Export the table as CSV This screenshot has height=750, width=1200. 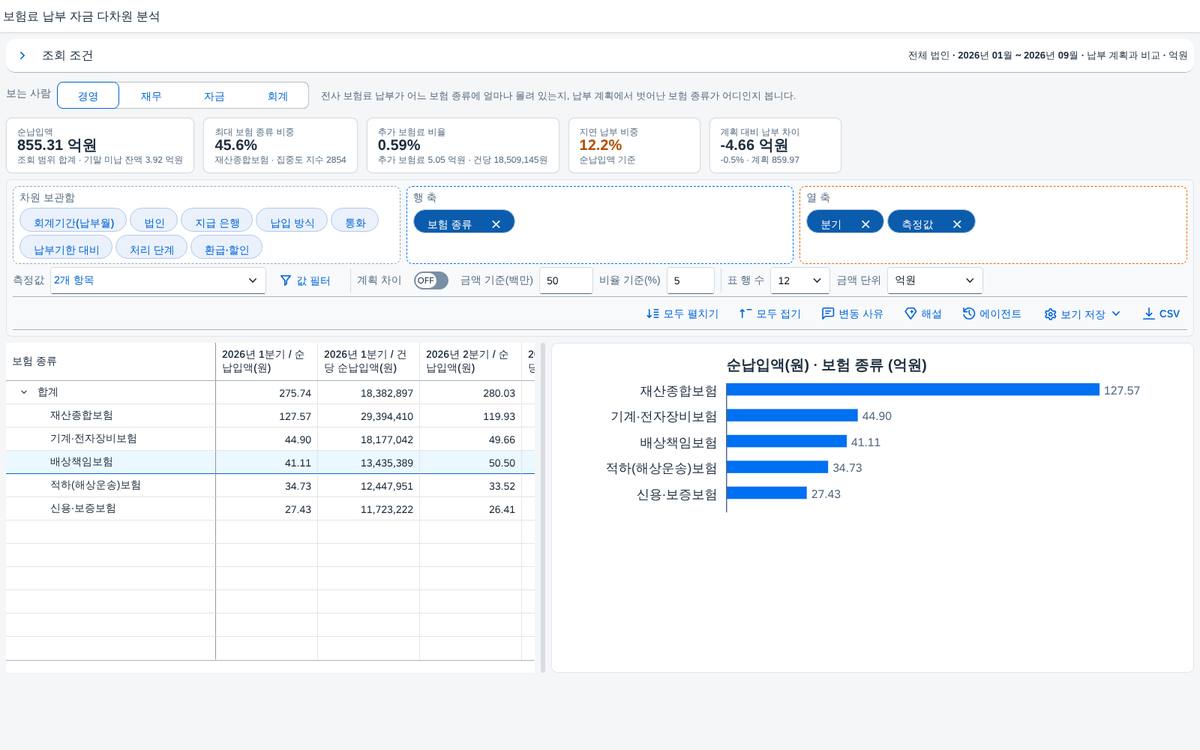coord(1161,314)
